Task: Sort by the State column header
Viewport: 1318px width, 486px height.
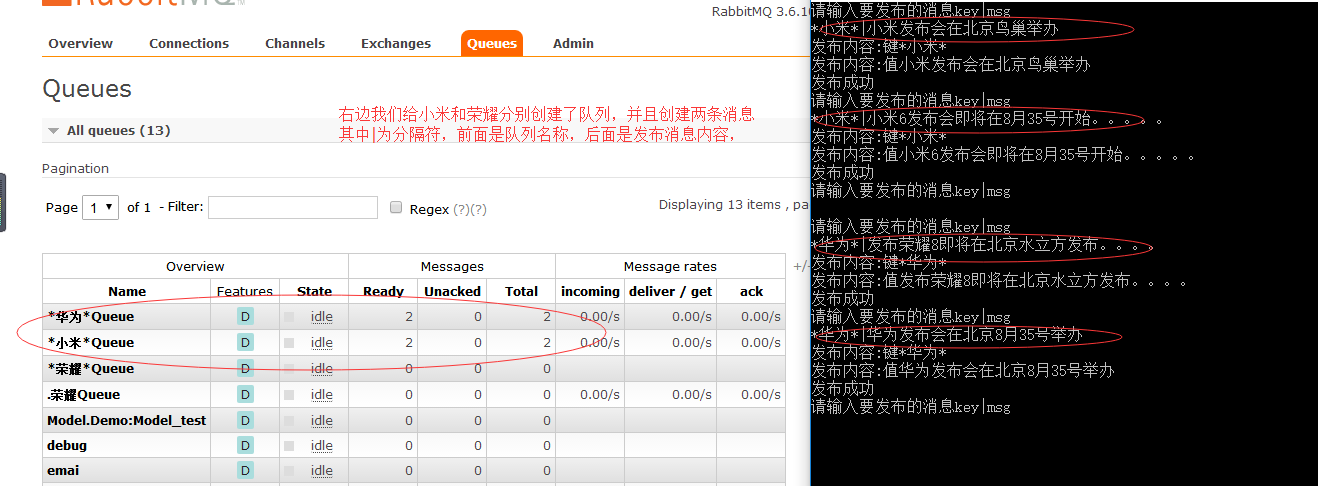Action: point(314,292)
